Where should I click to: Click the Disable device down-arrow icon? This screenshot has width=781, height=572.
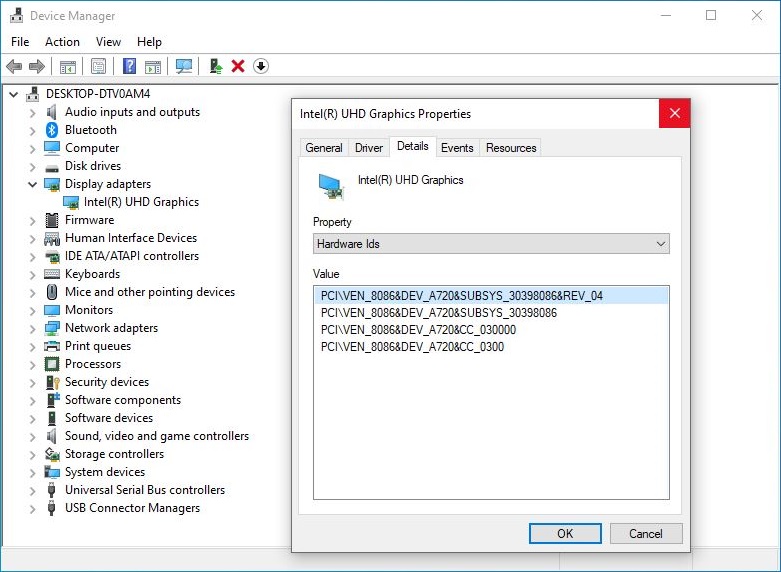[x=261, y=66]
